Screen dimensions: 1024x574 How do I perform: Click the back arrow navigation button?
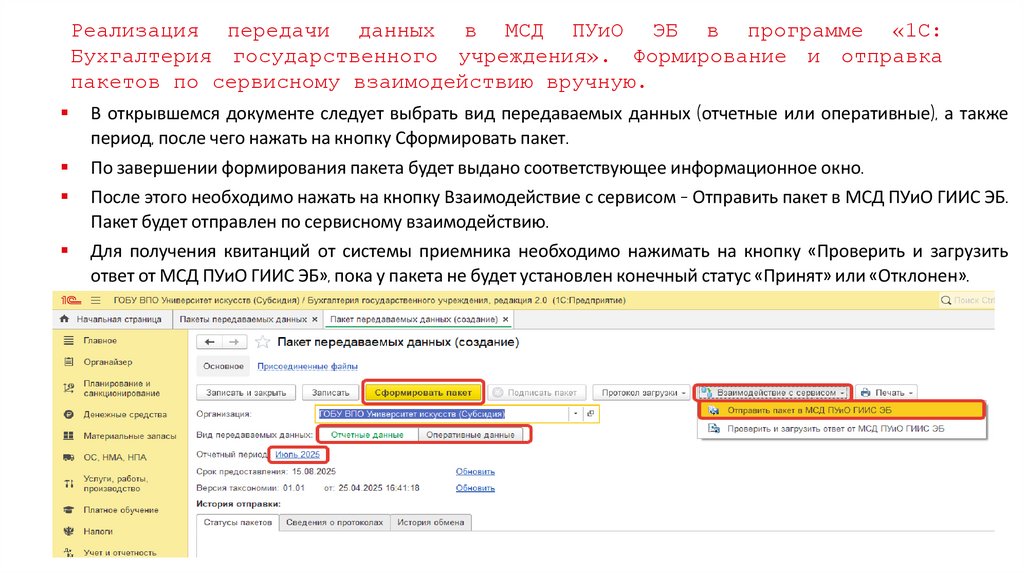pos(210,342)
